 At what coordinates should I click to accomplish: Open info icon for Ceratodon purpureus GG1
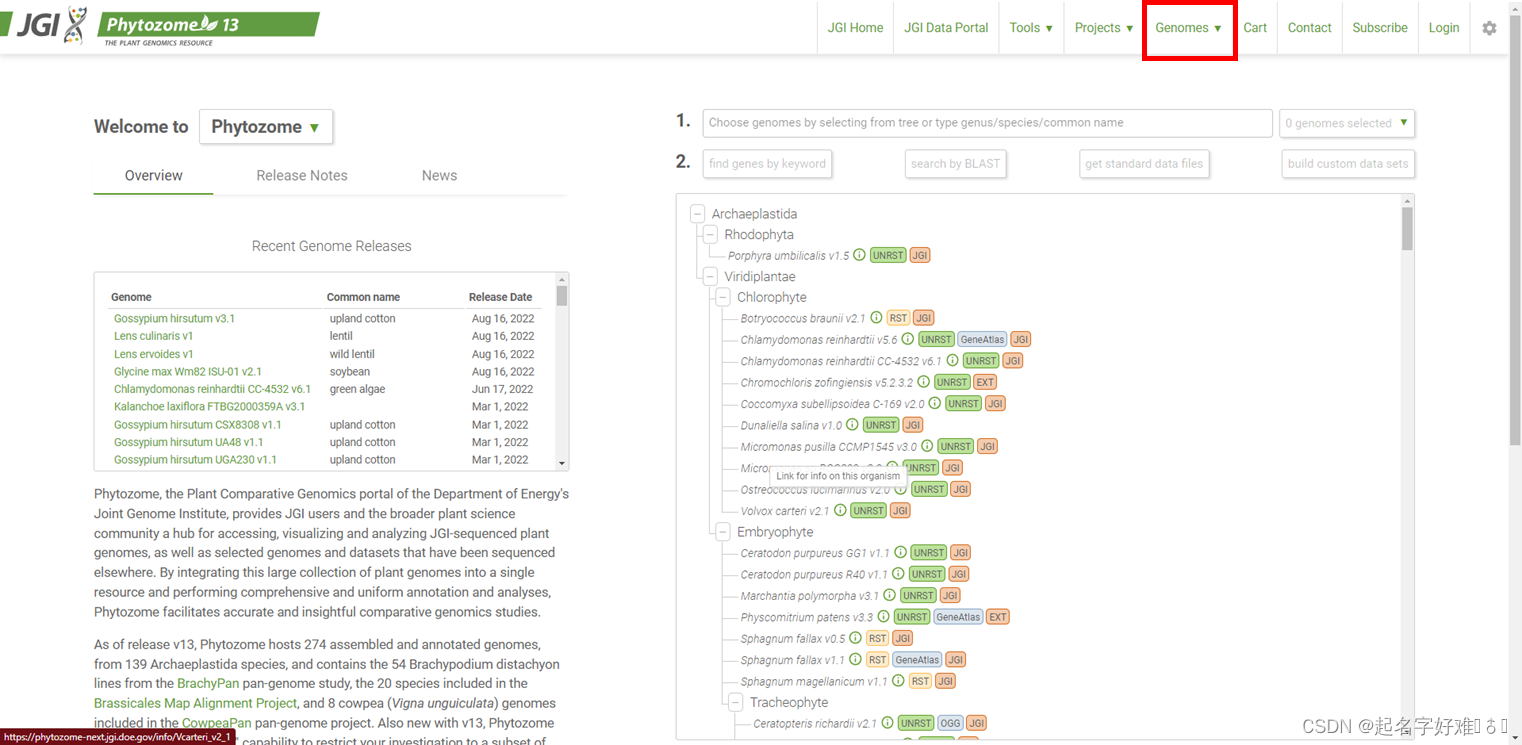pos(900,552)
